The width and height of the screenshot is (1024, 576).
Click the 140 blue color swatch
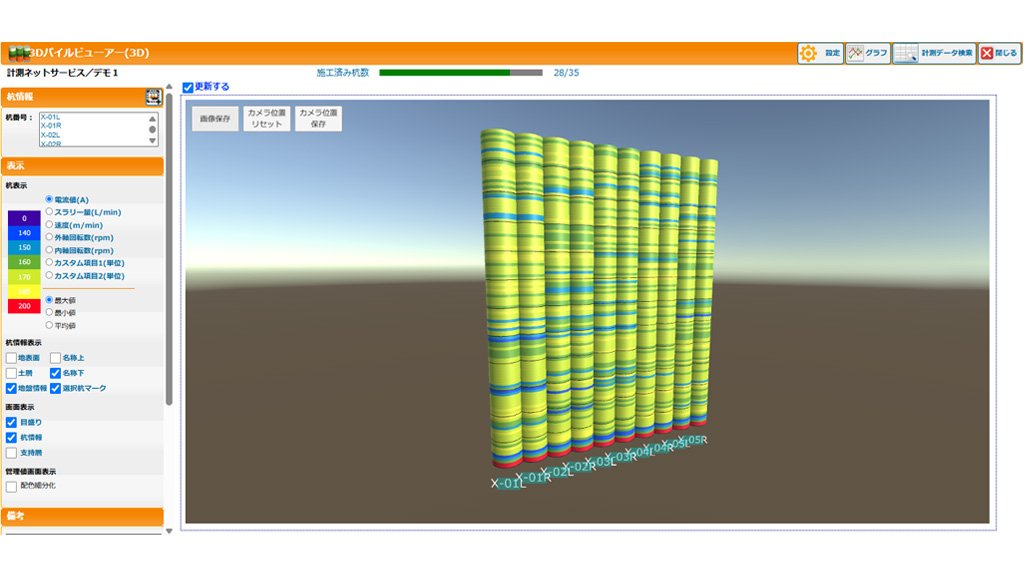pos(24,232)
